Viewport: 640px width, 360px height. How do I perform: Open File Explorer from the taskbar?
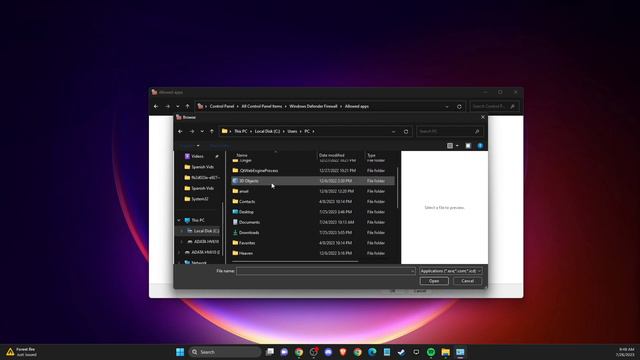tap(445, 352)
